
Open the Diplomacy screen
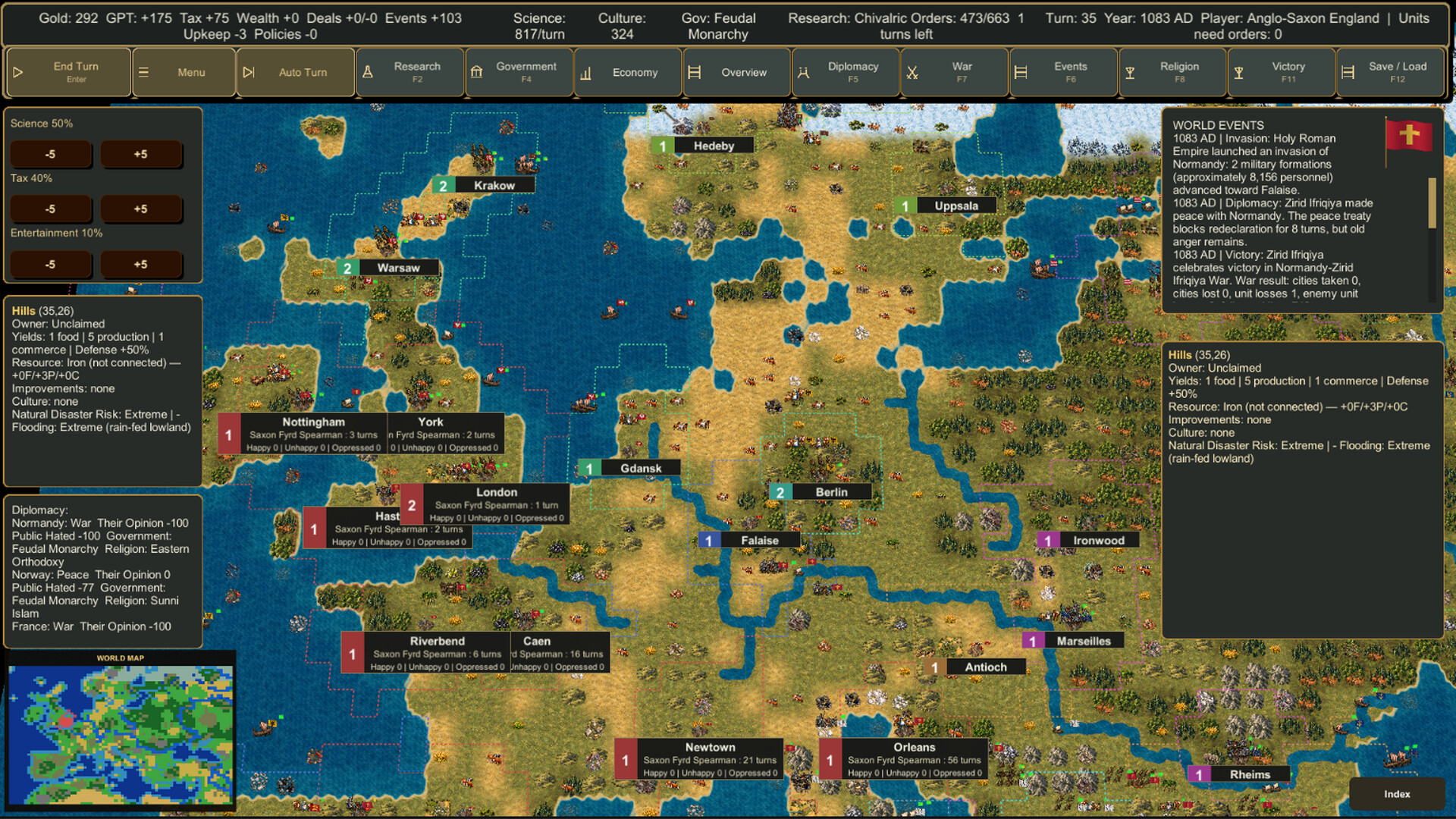click(x=846, y=73)
